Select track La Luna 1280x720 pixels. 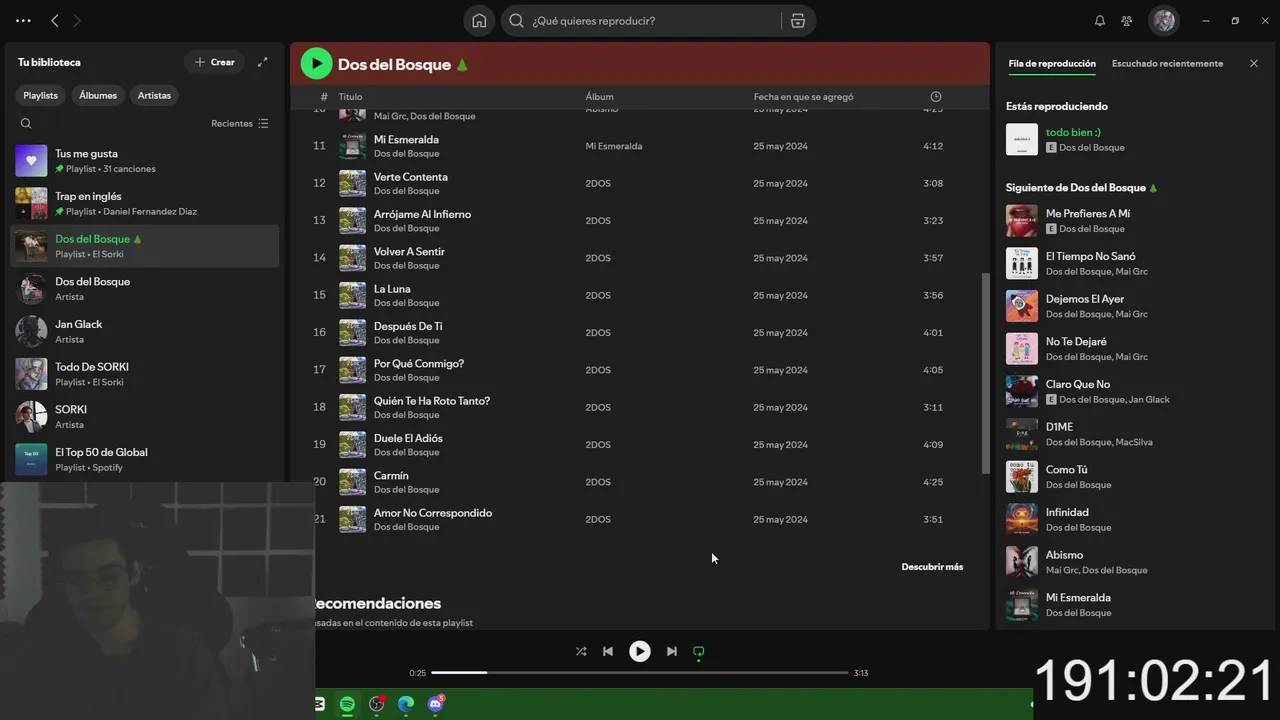(640, 295)
